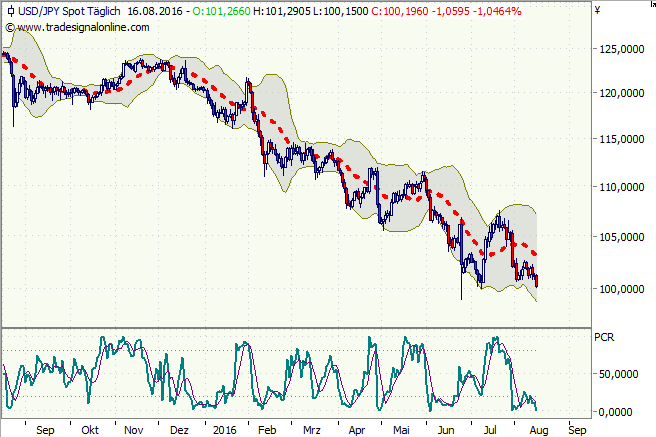Select the close value C:100,1960
The width and height of the screenshot is (656, 437).
tap(400, 11)
